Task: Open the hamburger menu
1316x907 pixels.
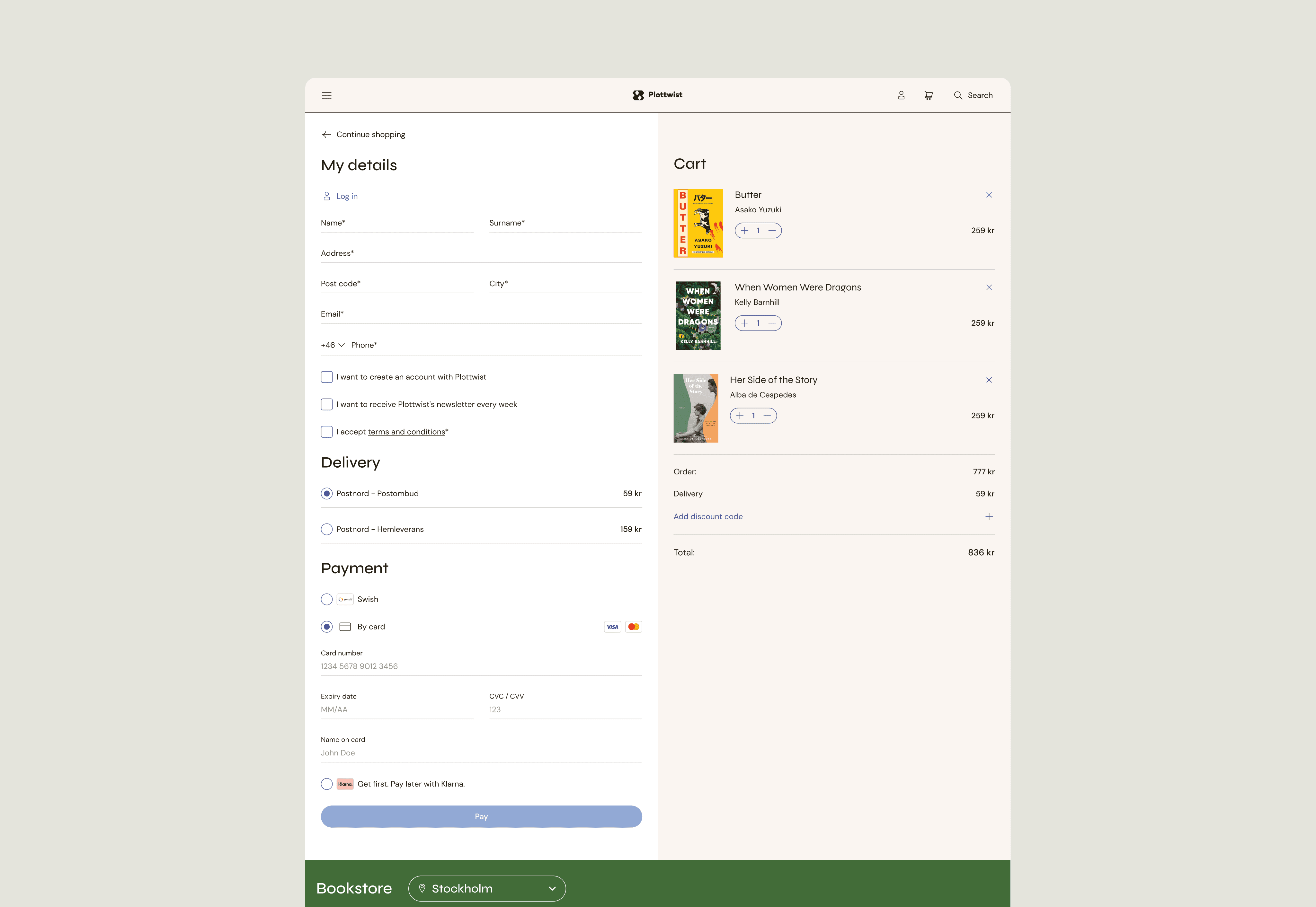Action: tap(326, 95)
